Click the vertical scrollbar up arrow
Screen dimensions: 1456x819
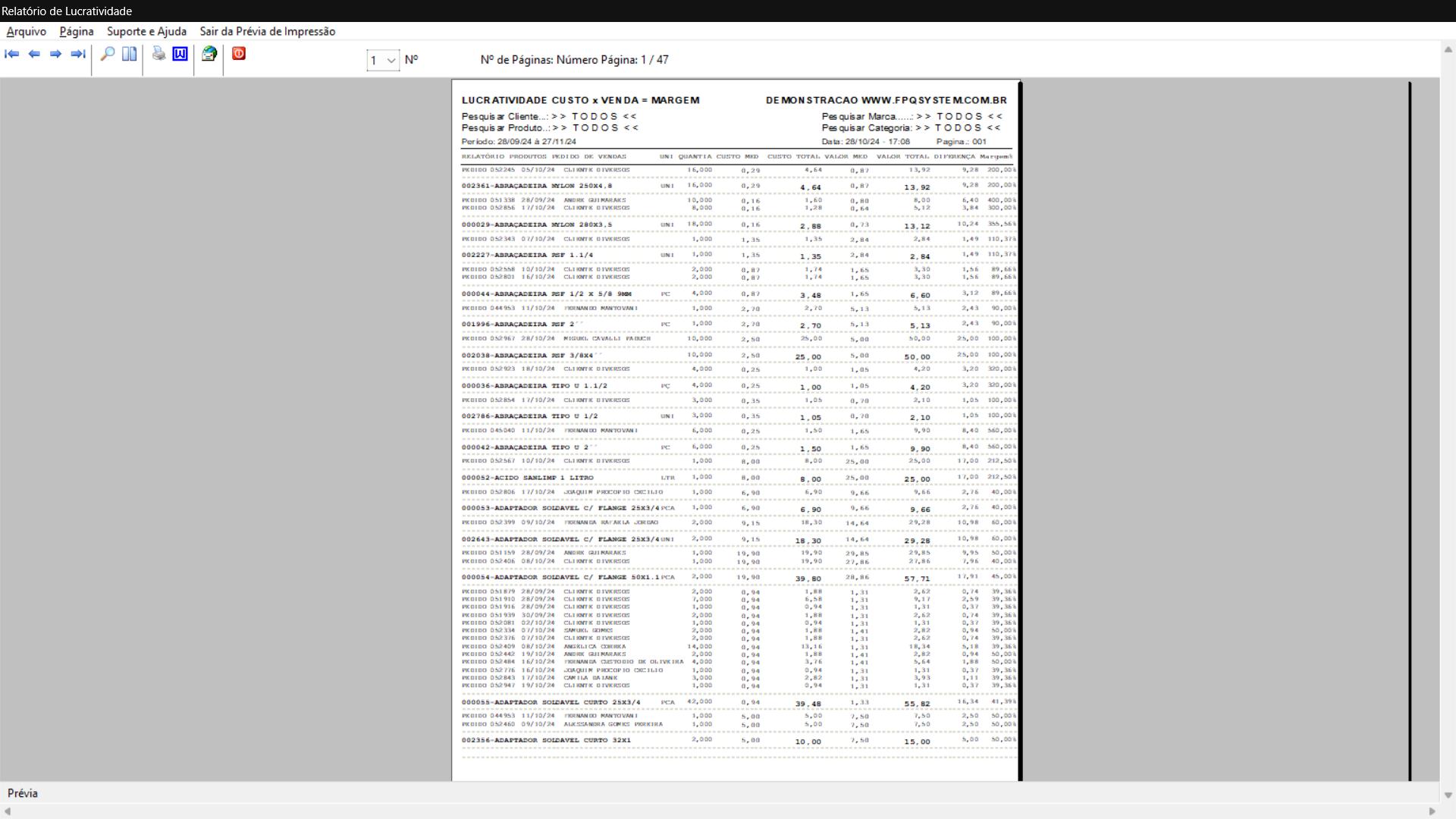tap(1448, 50)
